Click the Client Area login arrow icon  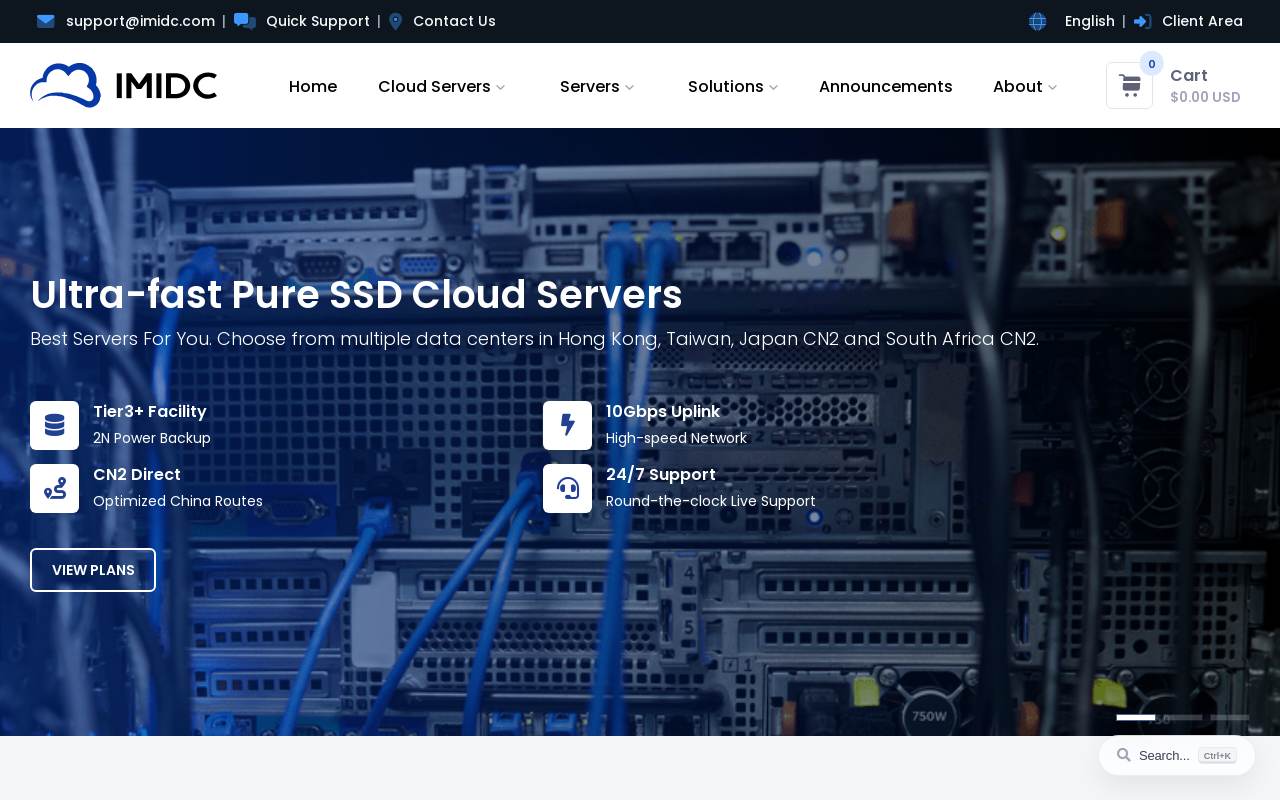tap(1143, 21)
